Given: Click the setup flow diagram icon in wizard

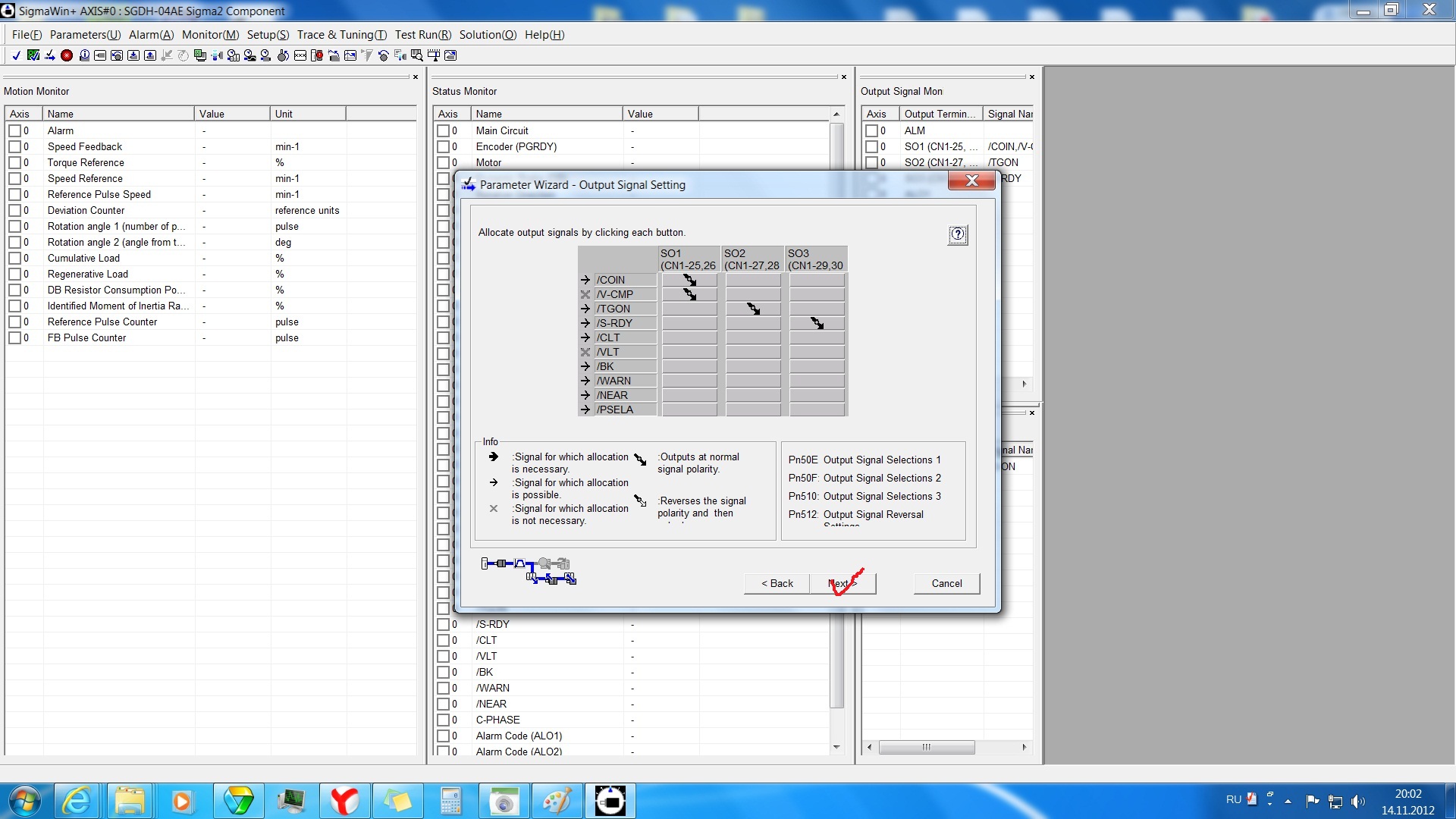Looking at the screenshot, I should pyautogui.click(x=529, y=571).
